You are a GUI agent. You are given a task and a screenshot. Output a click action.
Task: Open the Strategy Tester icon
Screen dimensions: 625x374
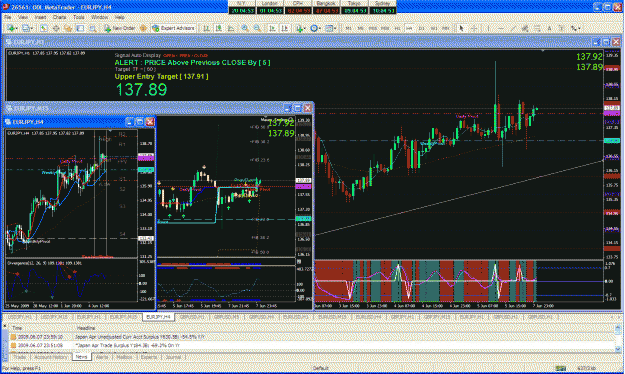tap(93, 28)
